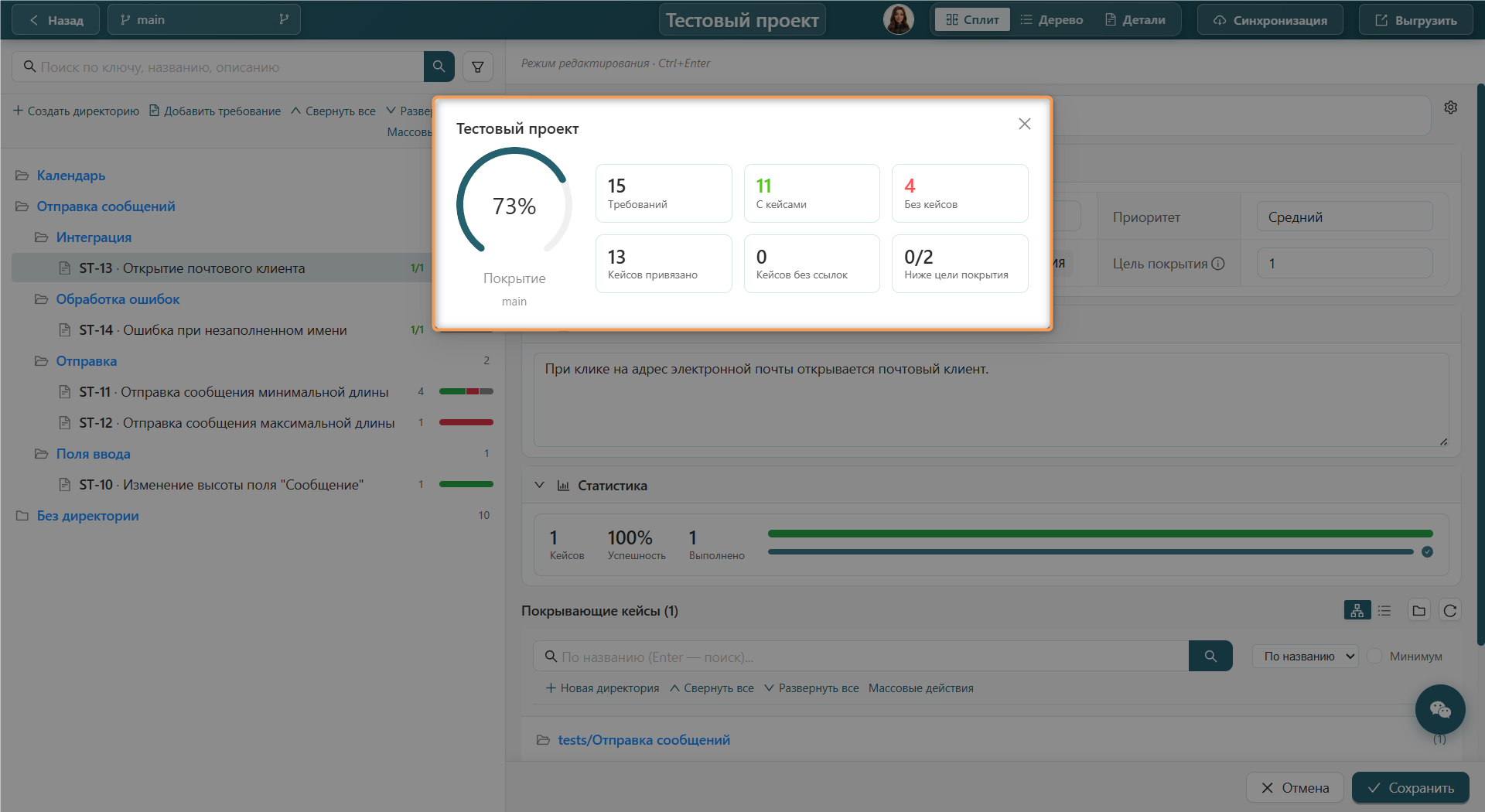Screen dimensions: 1485x812
Task: Open the По названию sort dropdown
Action: (x=1306, y=657)
